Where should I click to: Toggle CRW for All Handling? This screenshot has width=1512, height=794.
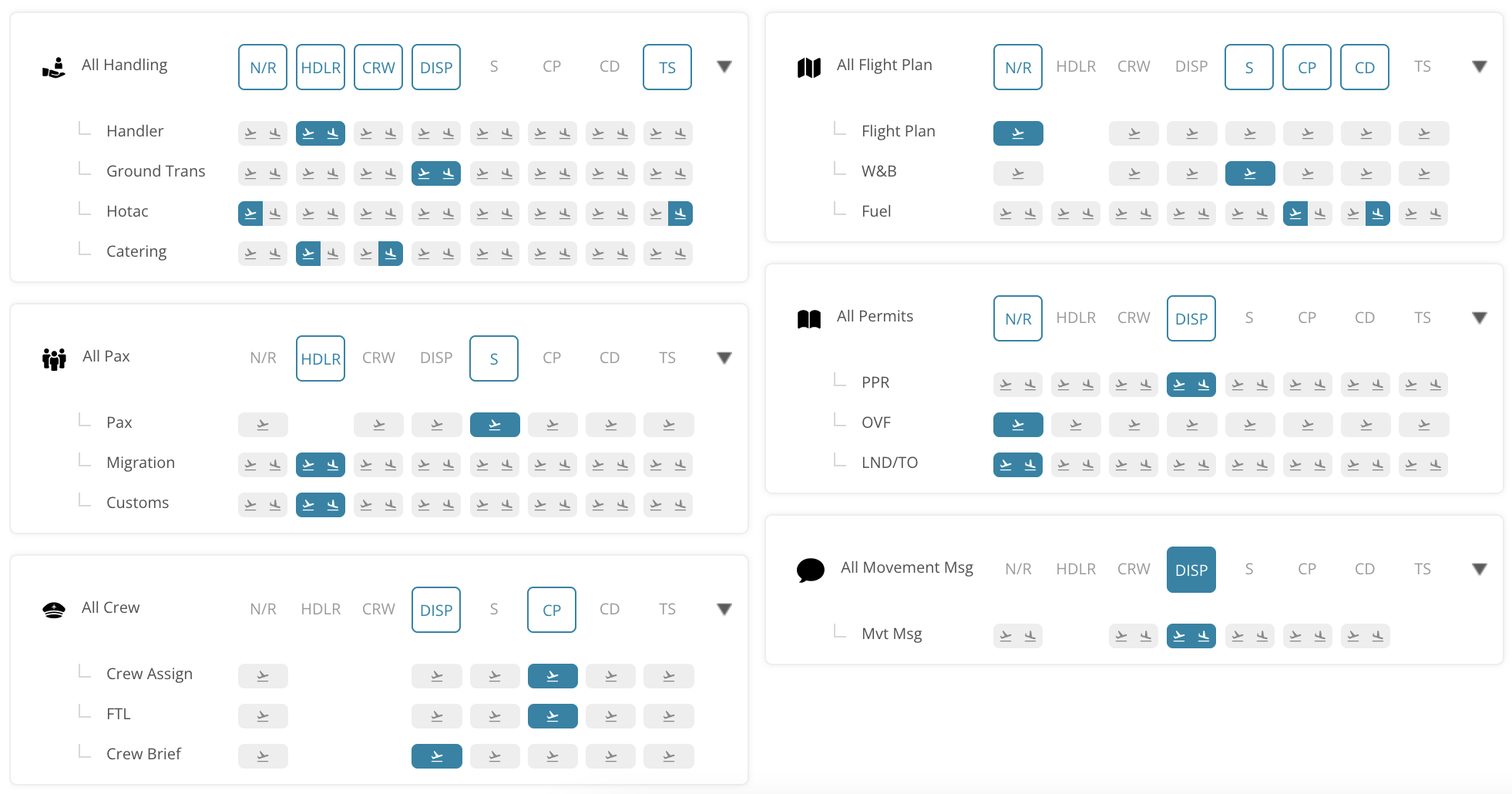378,67
